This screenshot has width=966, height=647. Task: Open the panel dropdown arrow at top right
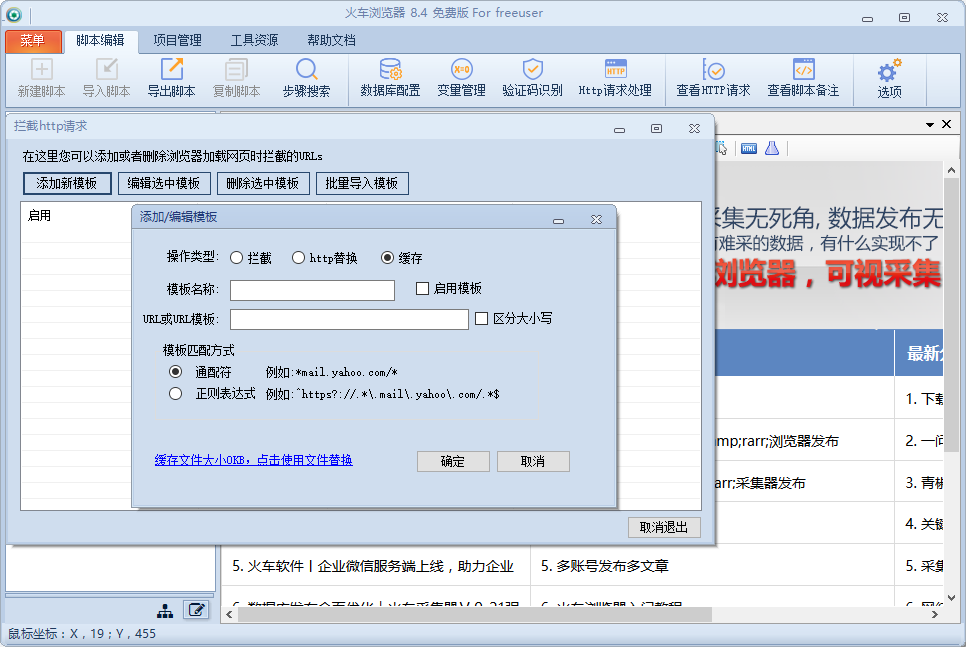click(x=930, y=124)
